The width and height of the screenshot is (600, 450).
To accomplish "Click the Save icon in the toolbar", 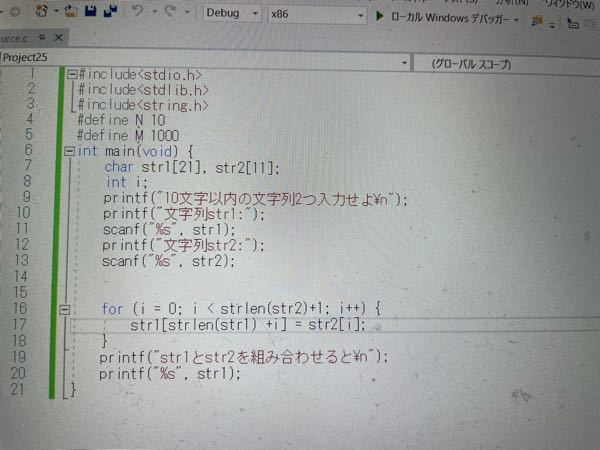I will tap(90, 11).
